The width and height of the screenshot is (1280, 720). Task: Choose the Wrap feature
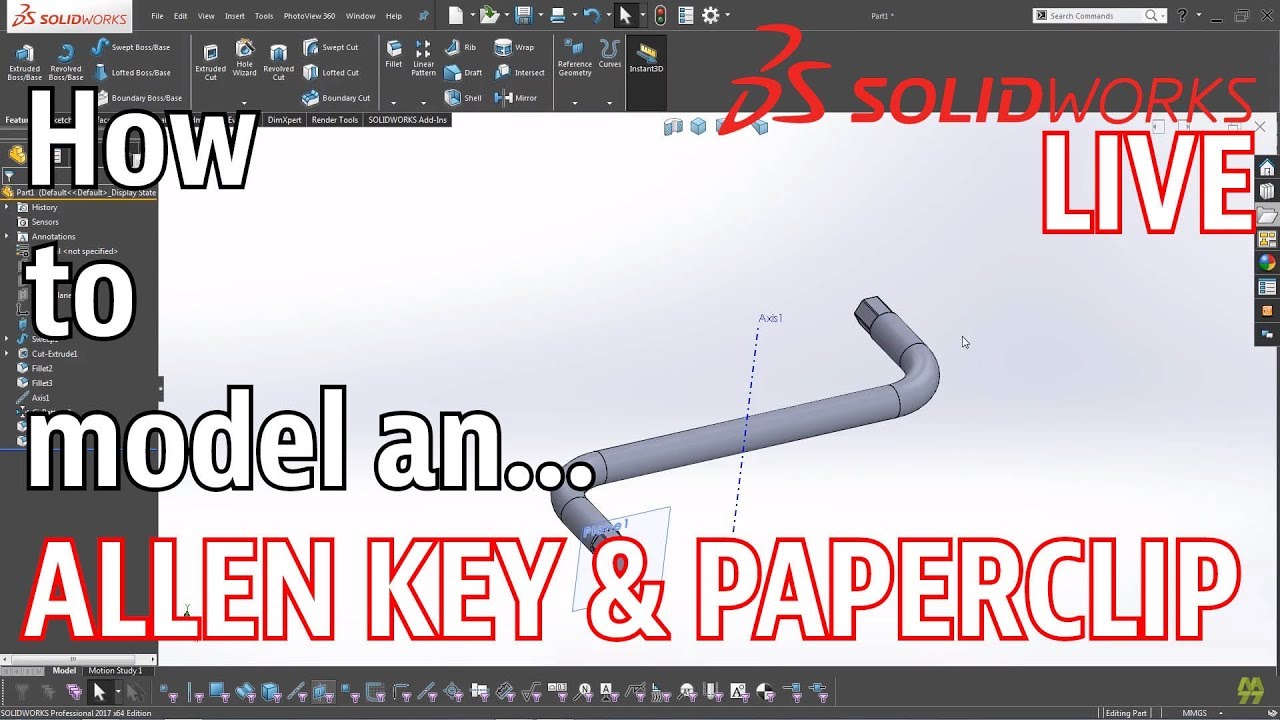514,47
